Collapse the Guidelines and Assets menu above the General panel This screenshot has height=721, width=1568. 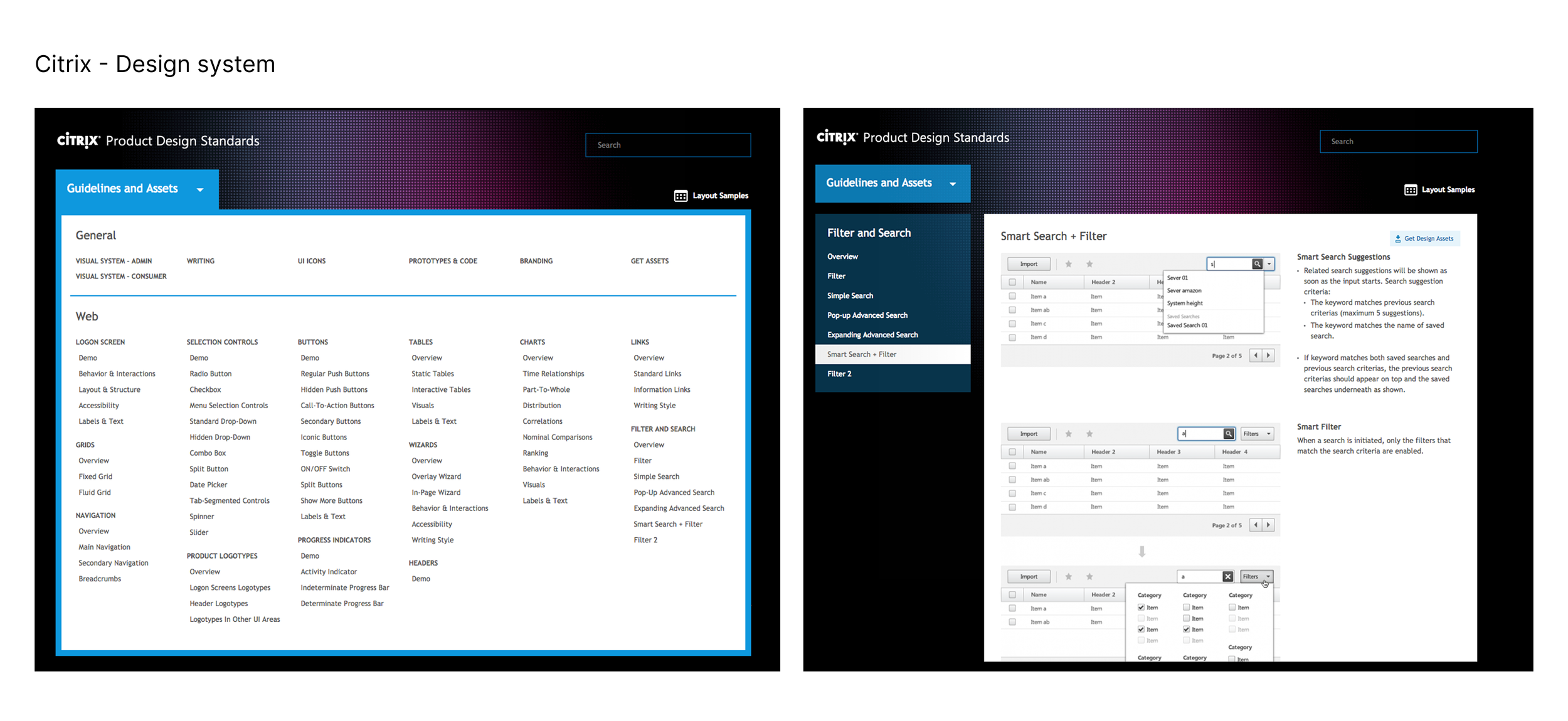coord(200,189)
